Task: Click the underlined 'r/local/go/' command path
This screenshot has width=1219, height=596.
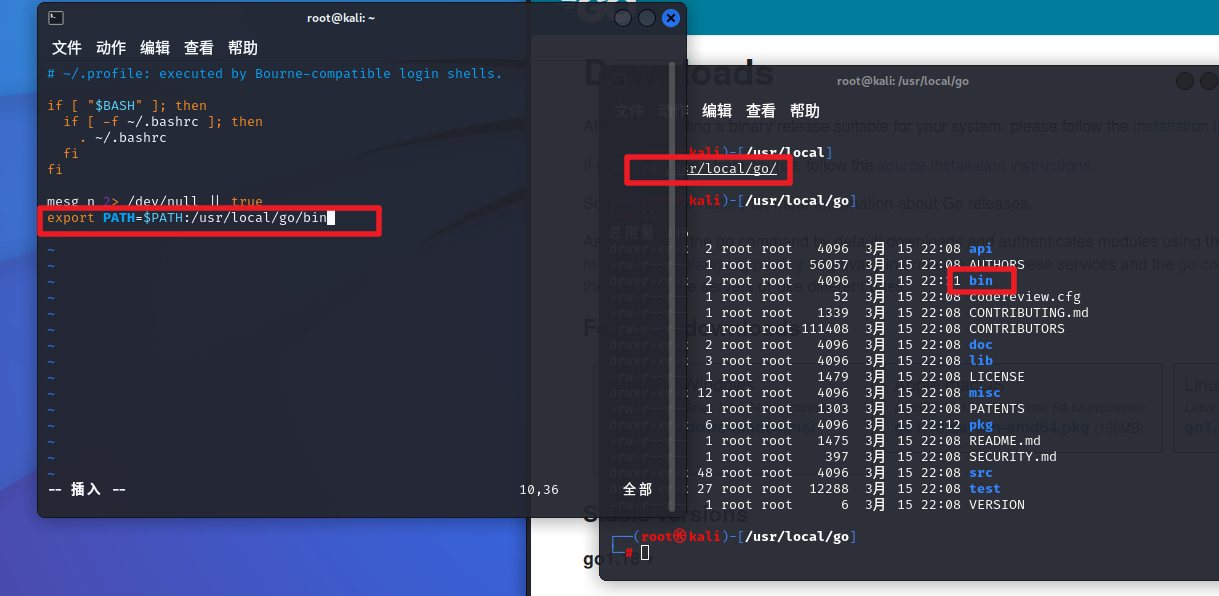Action: (x=734, y=168)
